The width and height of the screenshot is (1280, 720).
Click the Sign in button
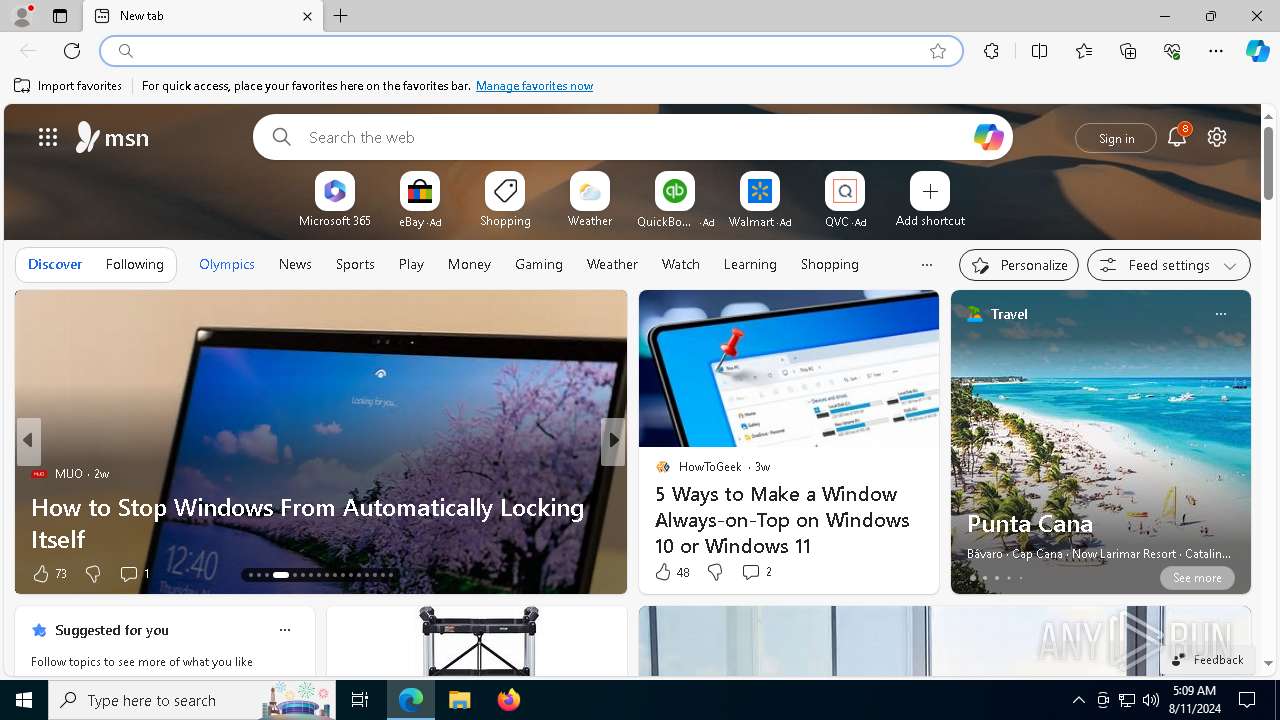tap(1116, 138)
